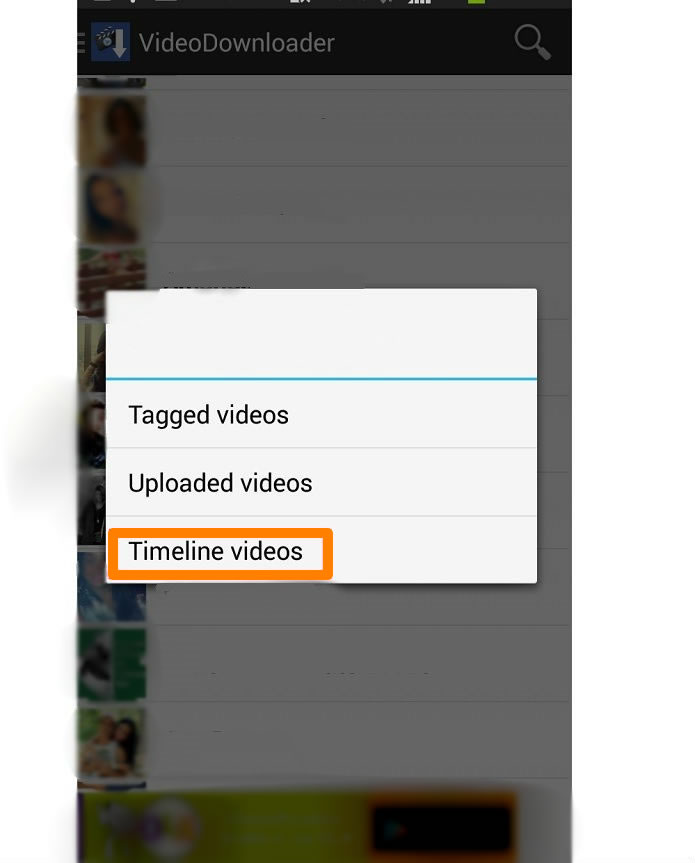Viewport: 695px width, 863px height.
Task: Tap the list row beside the couple thumbnail
Action: [x=359, y=740]
